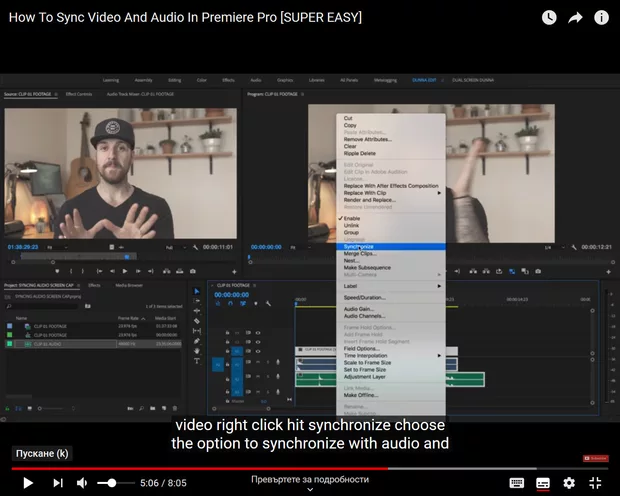
Task: Toggle the top video track's eye visibility
Action: coord(258,331)
